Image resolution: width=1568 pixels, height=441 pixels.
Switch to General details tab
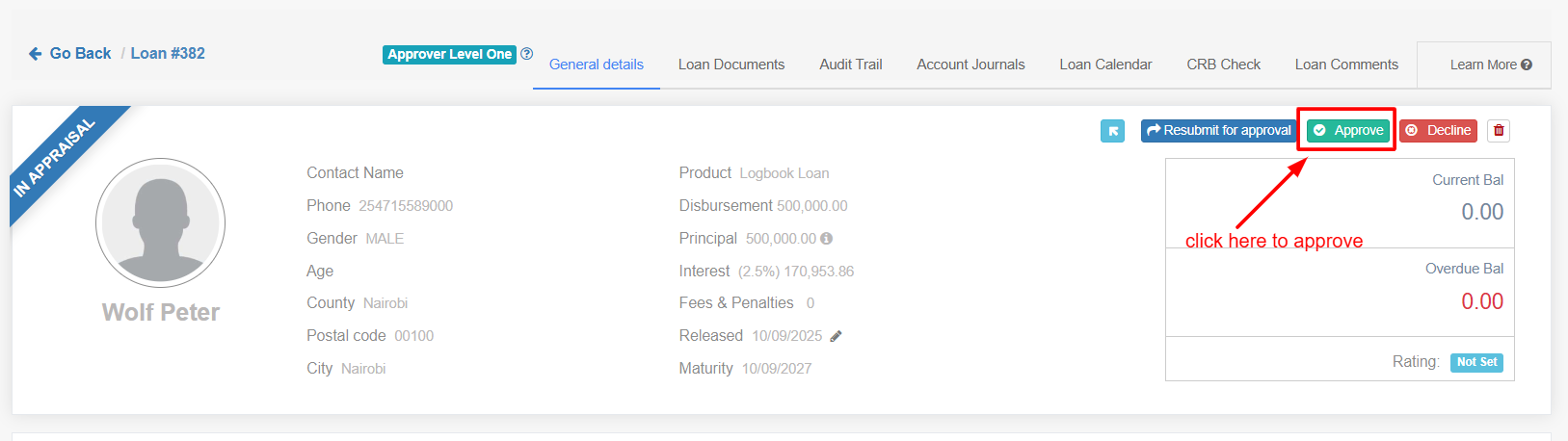coord(596,65)
